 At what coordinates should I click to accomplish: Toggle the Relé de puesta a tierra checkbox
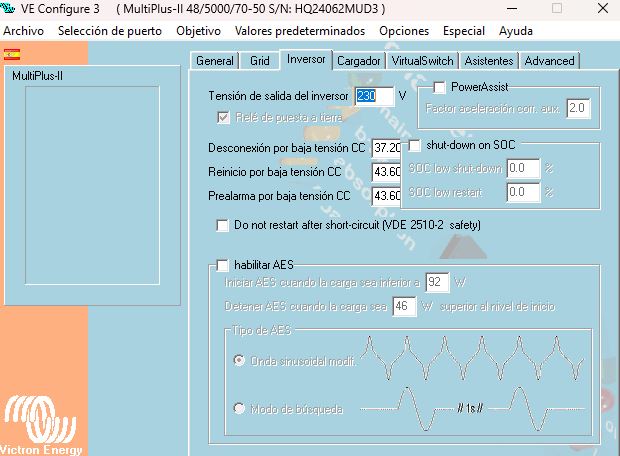pyautogui.click(x=223, y=117)
